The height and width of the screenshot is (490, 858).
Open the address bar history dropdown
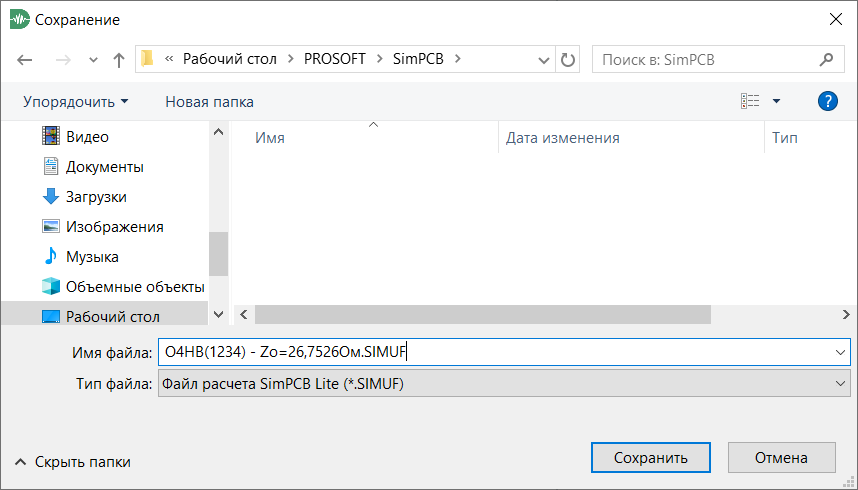(543, 60)
